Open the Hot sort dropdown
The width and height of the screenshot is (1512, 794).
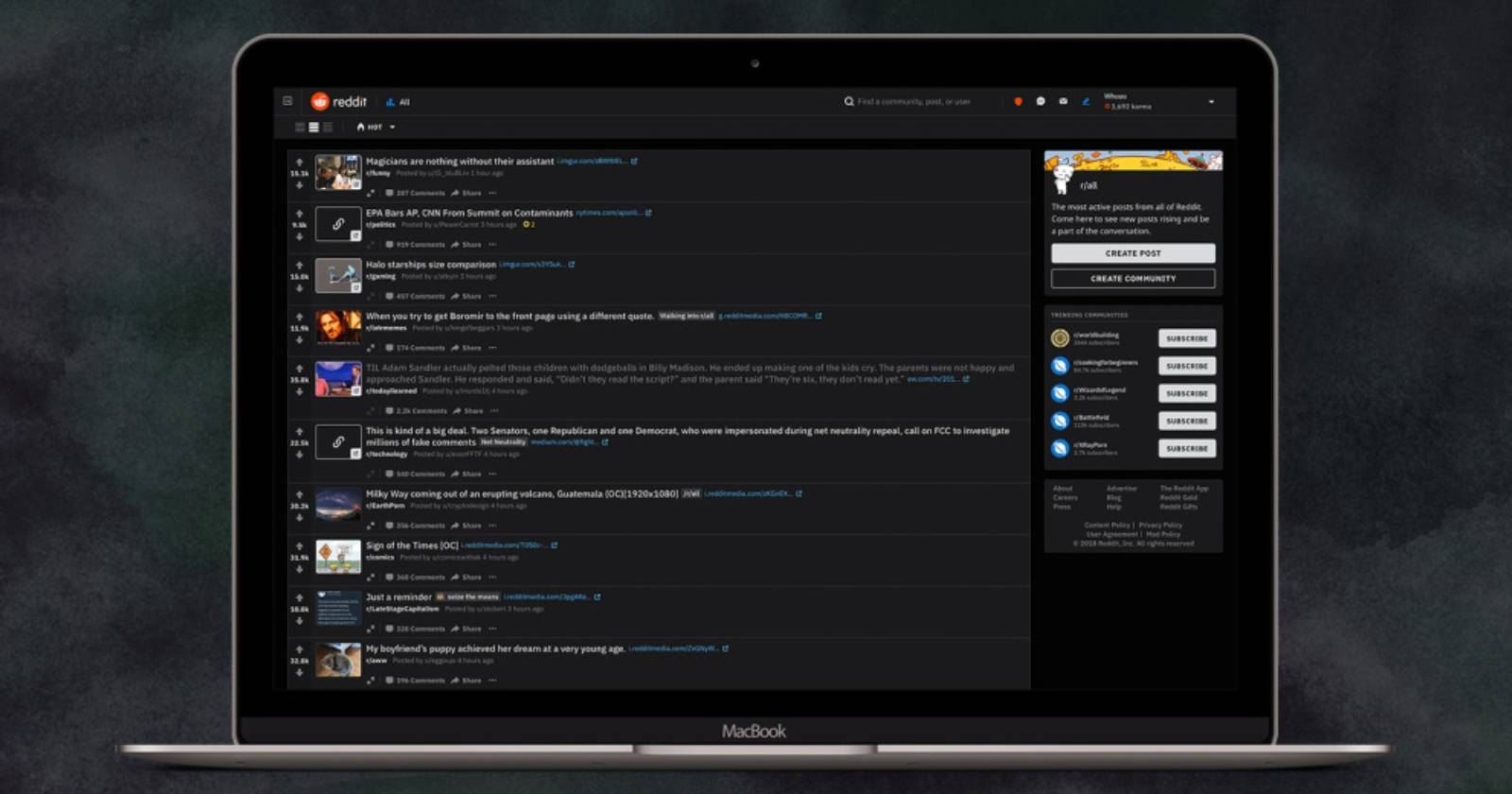[376, 127]
